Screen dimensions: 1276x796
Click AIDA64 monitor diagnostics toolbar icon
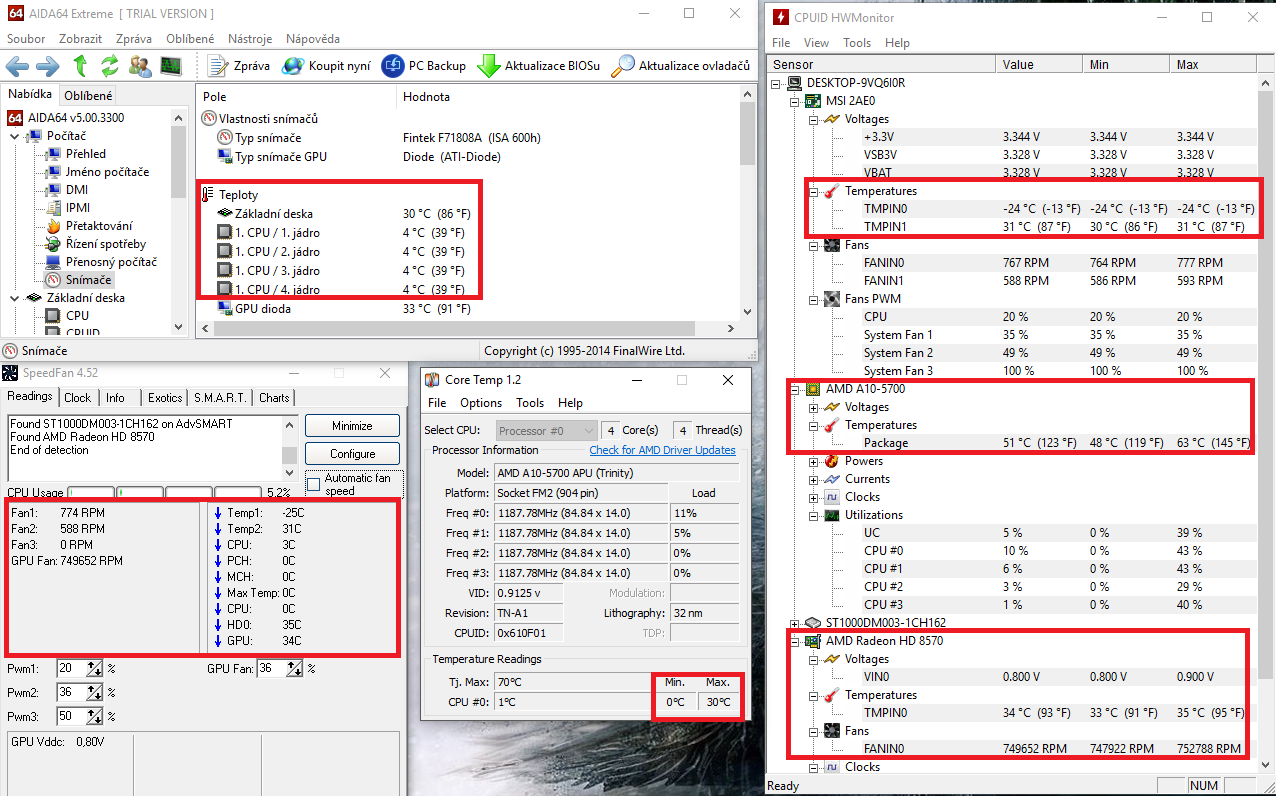pos(171,66)
